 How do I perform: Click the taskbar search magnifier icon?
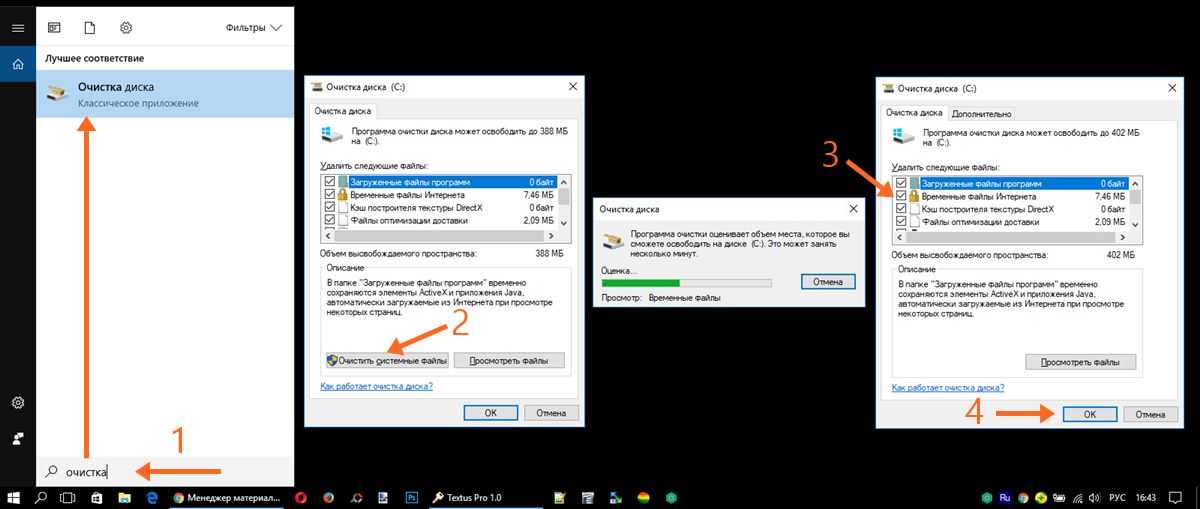click(x=42, y=497)
